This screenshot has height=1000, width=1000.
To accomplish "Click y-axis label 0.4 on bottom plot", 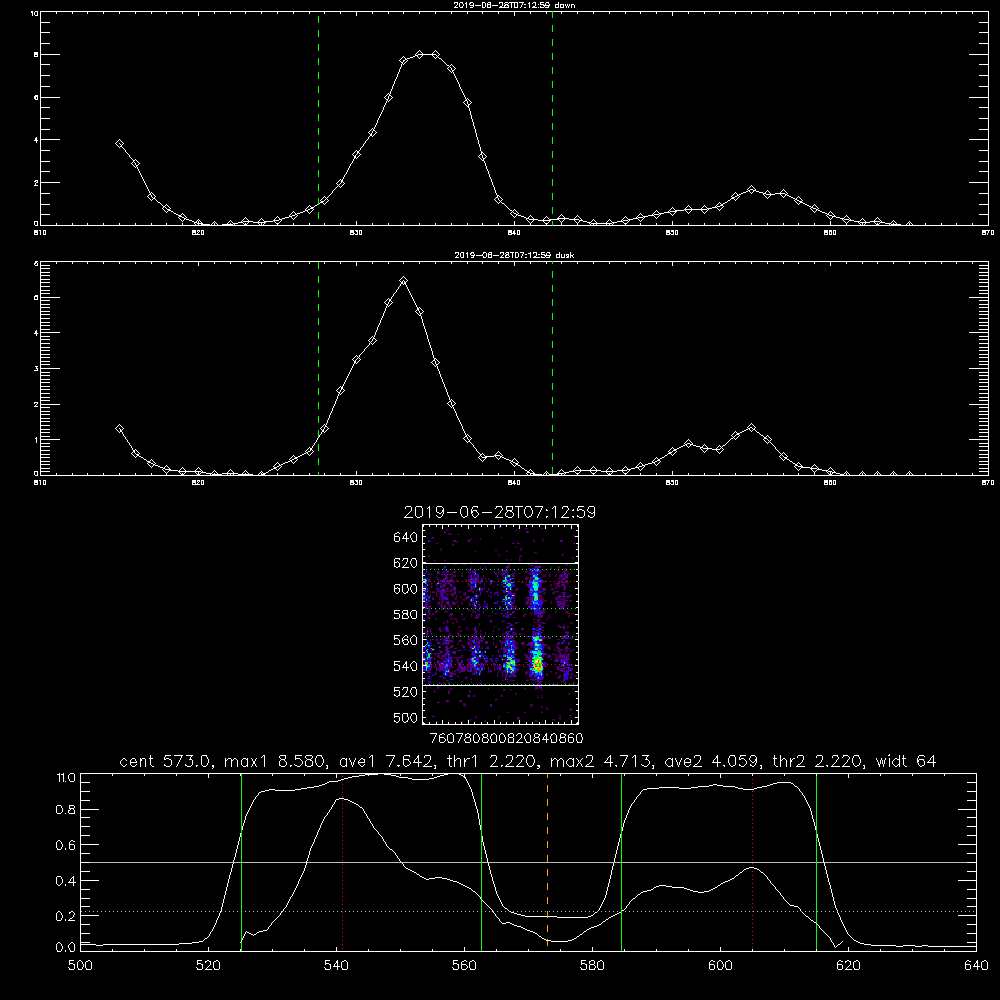I will coord(65,881).
